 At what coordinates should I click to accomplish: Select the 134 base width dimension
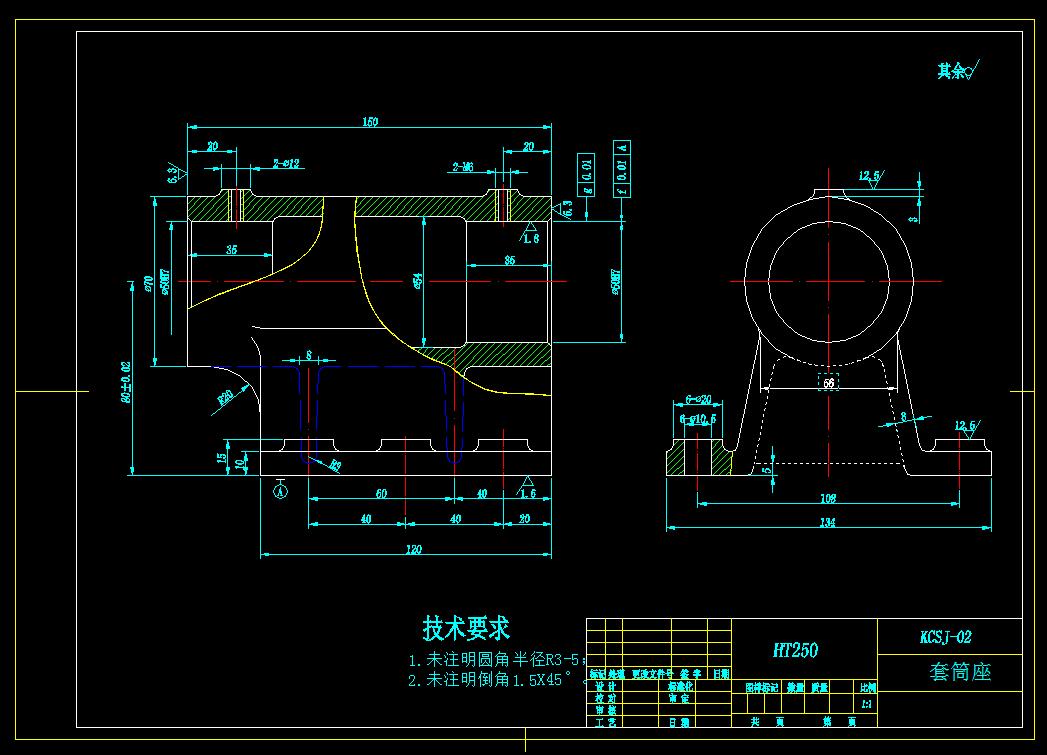coord(827,522)
